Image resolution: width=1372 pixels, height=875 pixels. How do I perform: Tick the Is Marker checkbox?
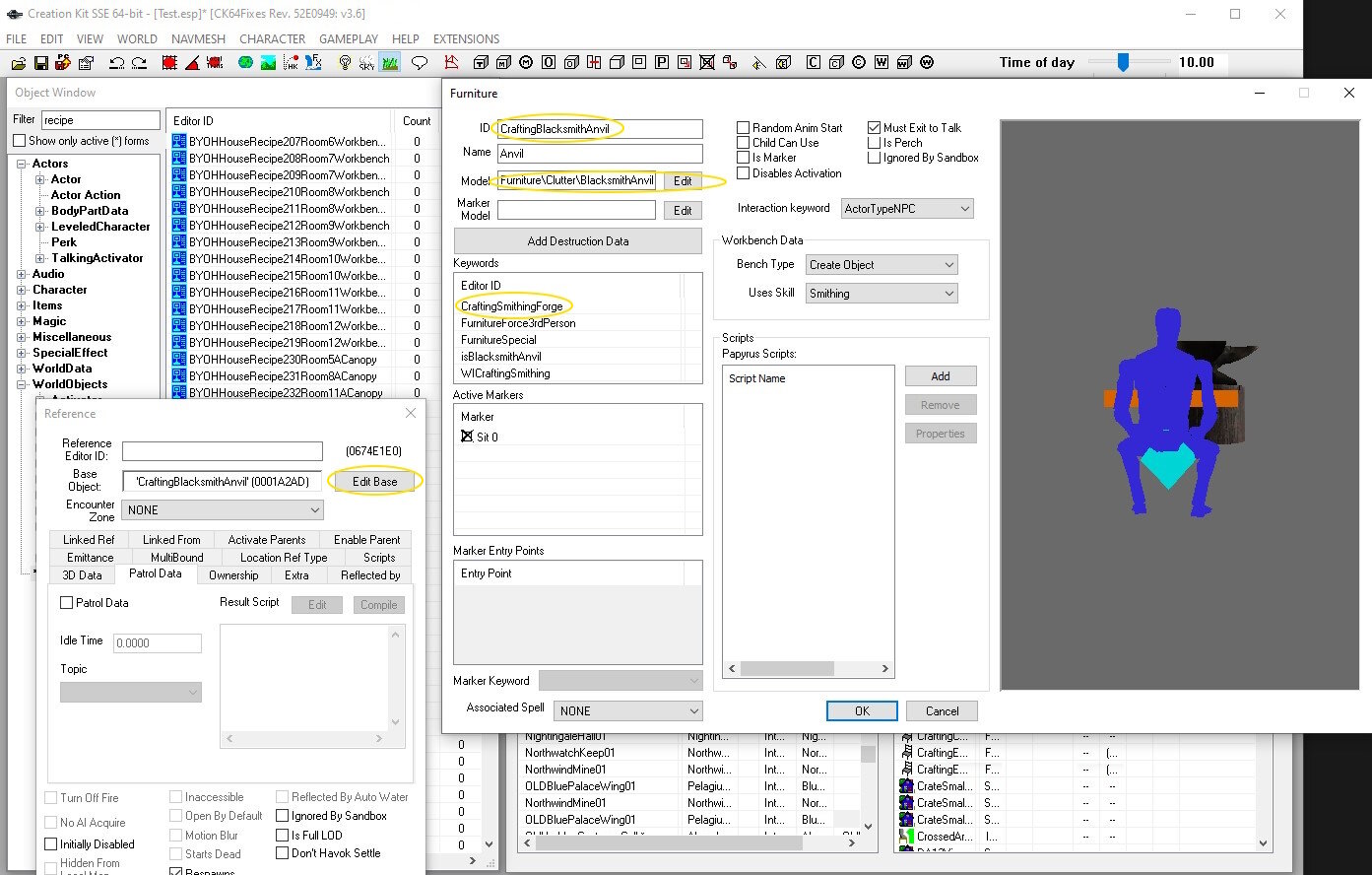[x=744, y=158]
